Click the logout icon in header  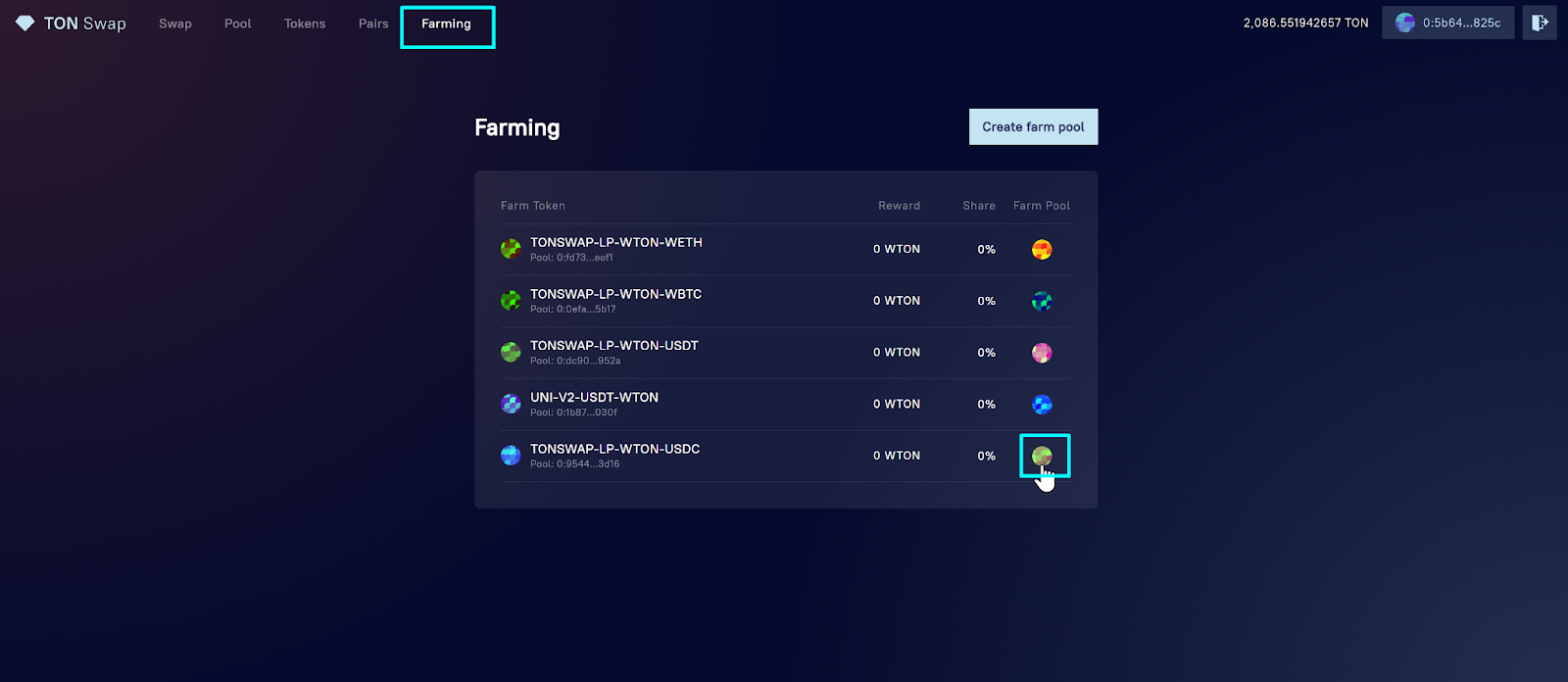click(x=1540, y=23)
